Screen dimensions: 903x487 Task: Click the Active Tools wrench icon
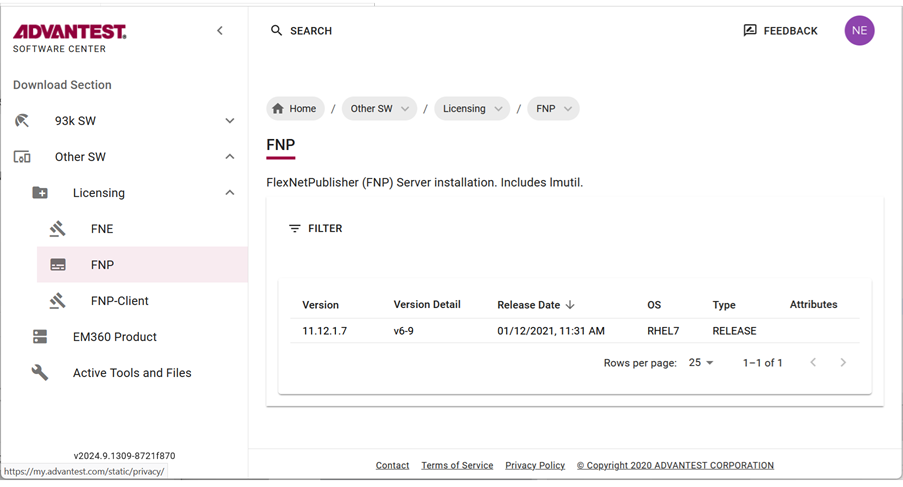40,373
